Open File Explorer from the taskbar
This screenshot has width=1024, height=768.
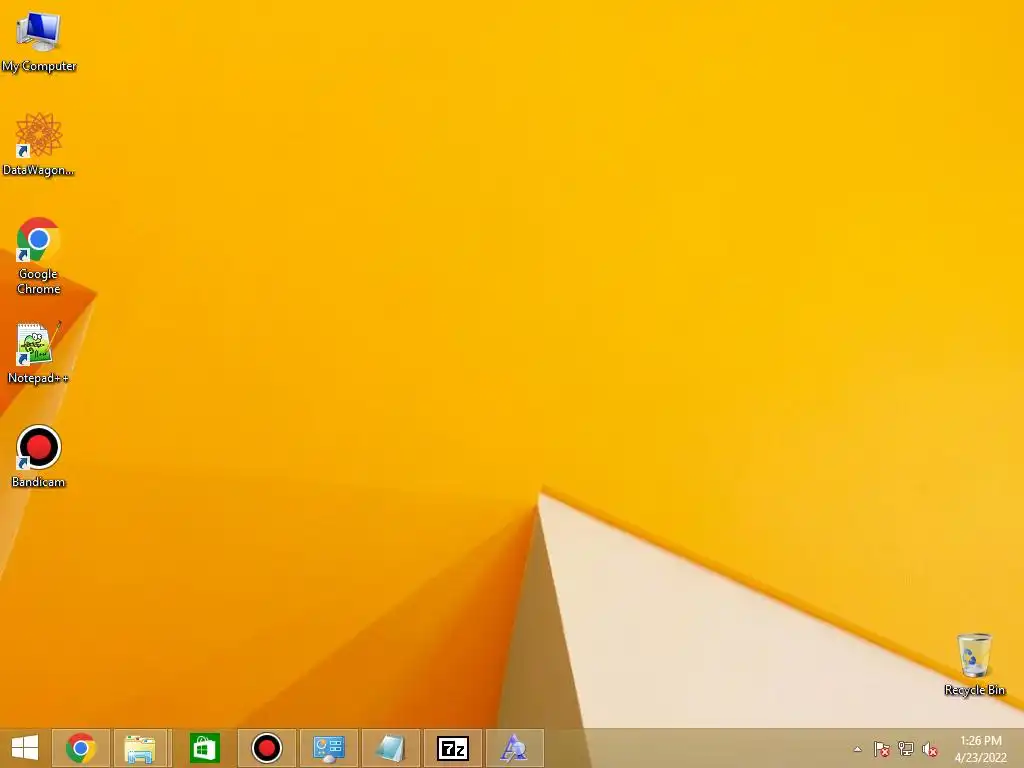point(142,748)
